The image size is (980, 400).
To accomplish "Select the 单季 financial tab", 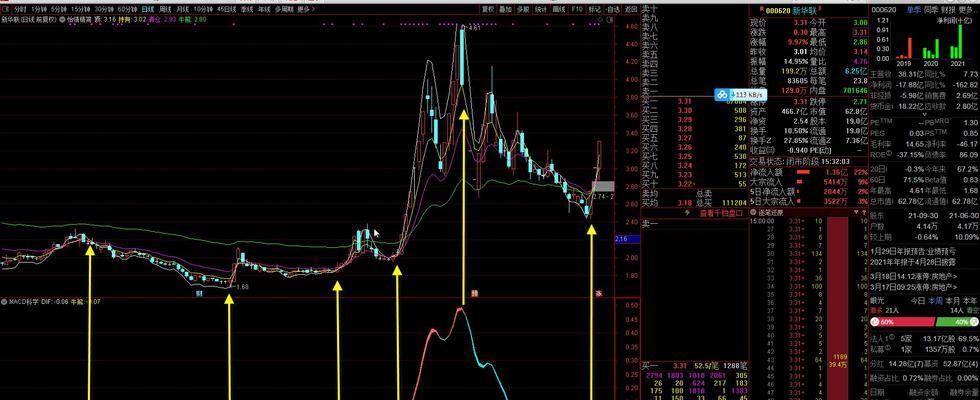I will pos(914,9).
